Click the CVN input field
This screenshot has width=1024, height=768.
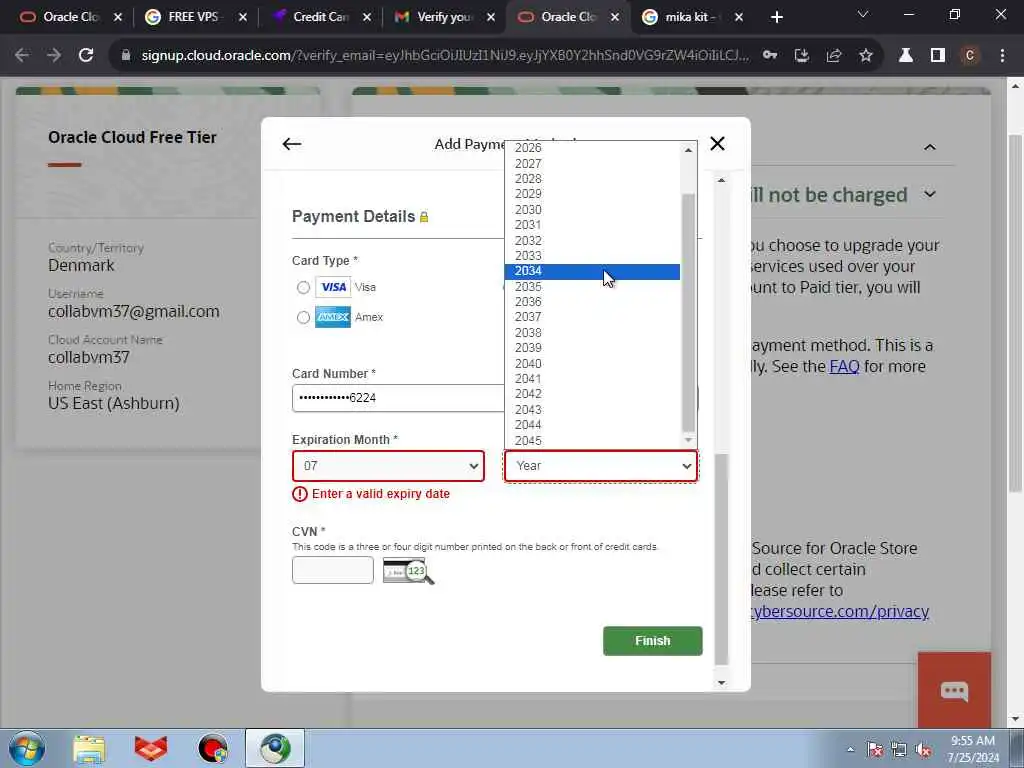(333, 570)
